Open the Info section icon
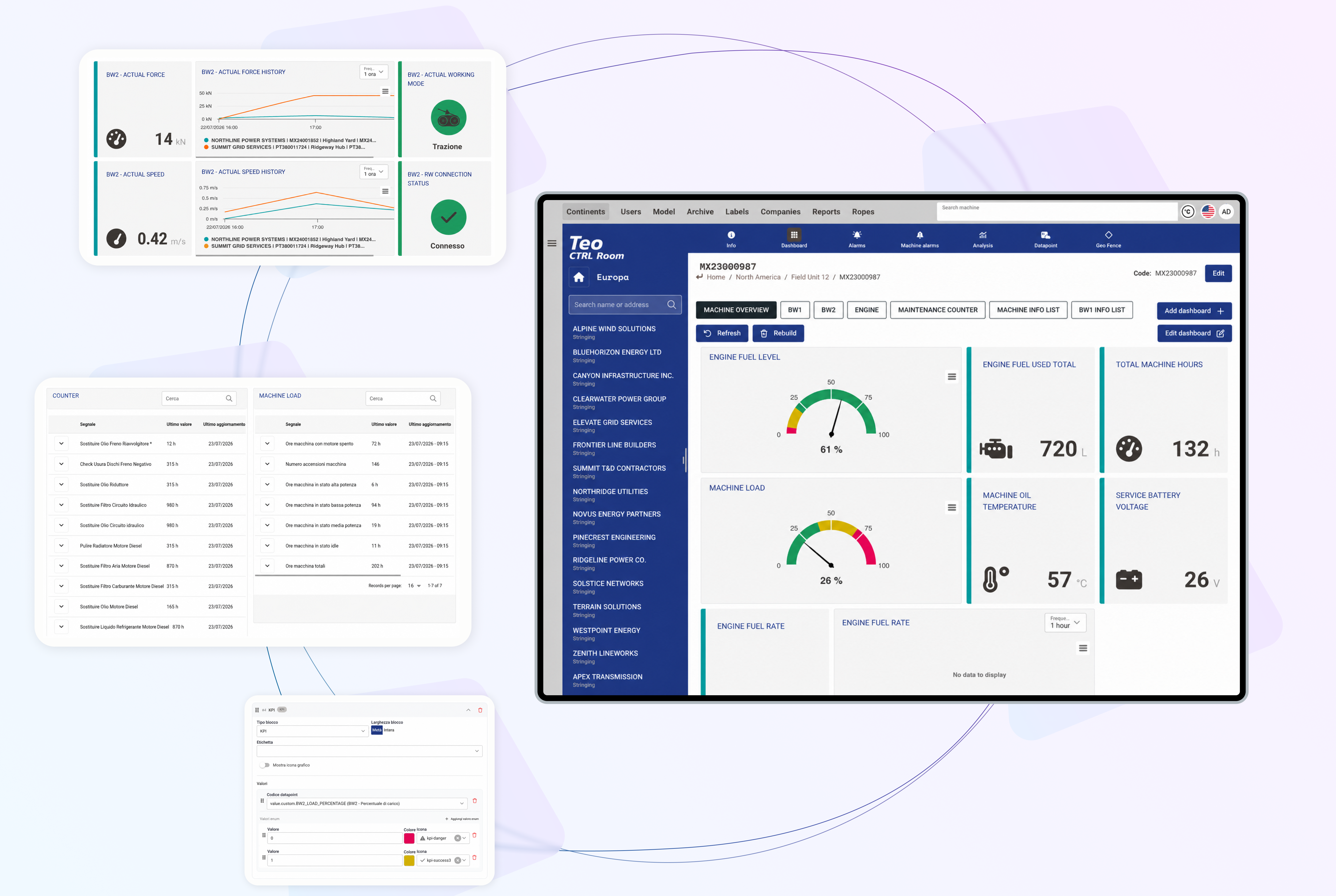 731,235
